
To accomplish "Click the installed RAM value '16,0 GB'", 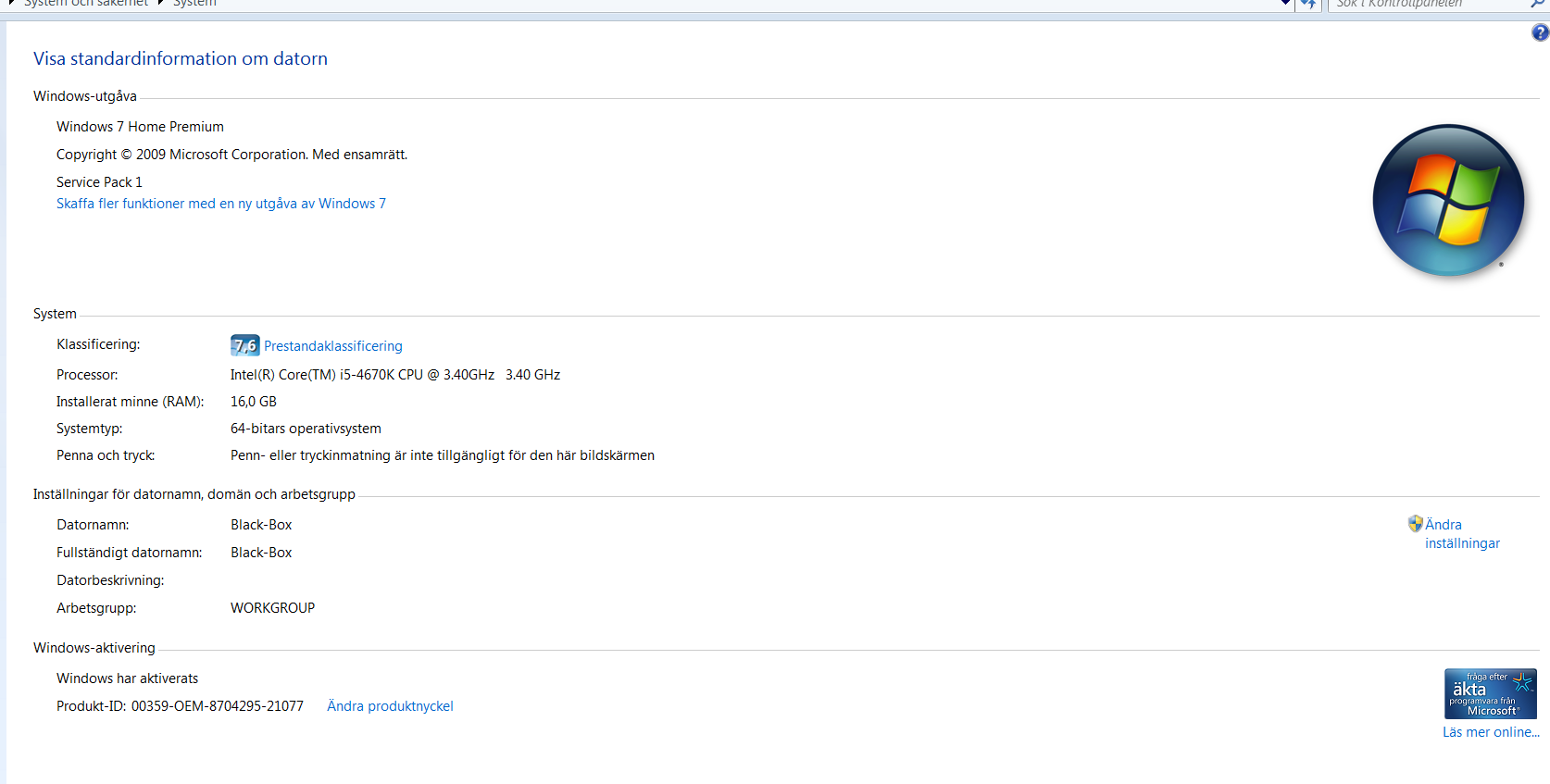I will tap(254, 402).
